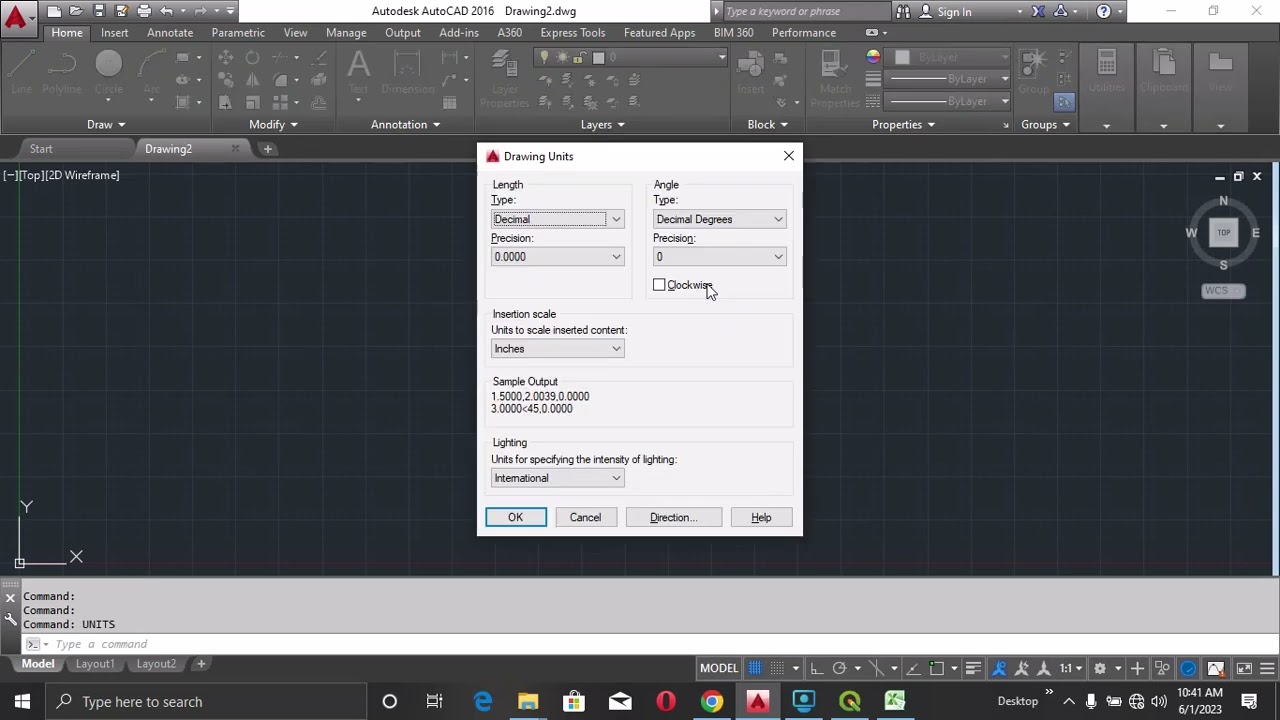Click the MODEL button in status bar
The width and height of the screenshot is (1280, 720).
(x=718, y=668)
